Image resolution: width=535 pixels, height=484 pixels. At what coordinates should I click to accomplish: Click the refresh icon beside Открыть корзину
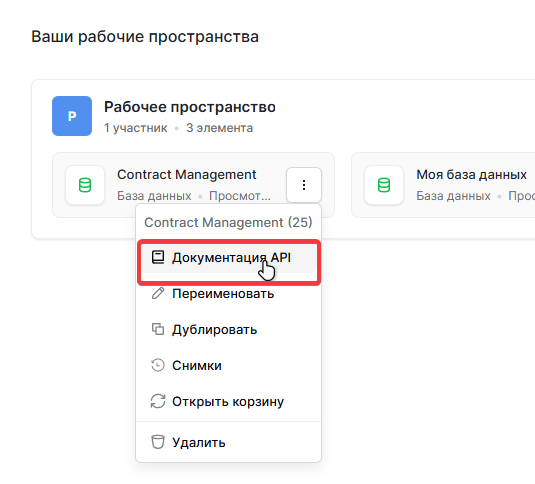point(158,401)
